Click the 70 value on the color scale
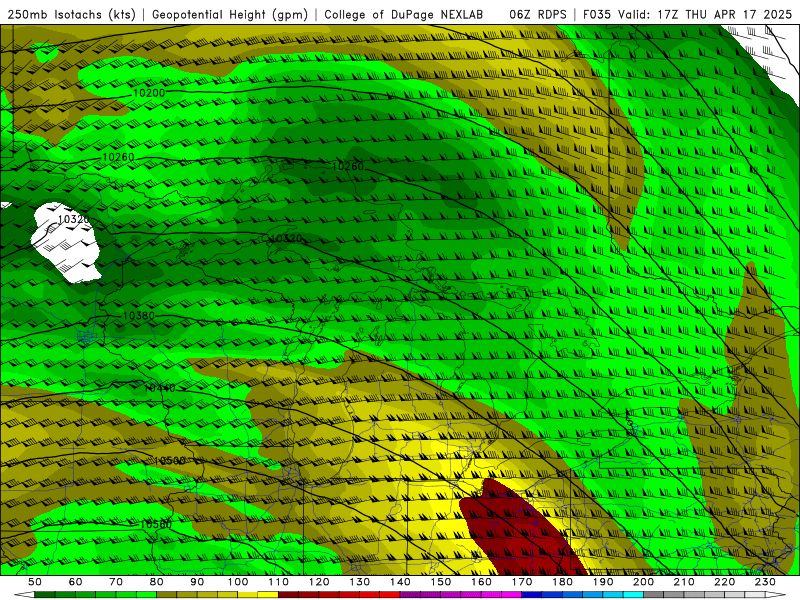This screenshot has width=800, height=600. 116,582
